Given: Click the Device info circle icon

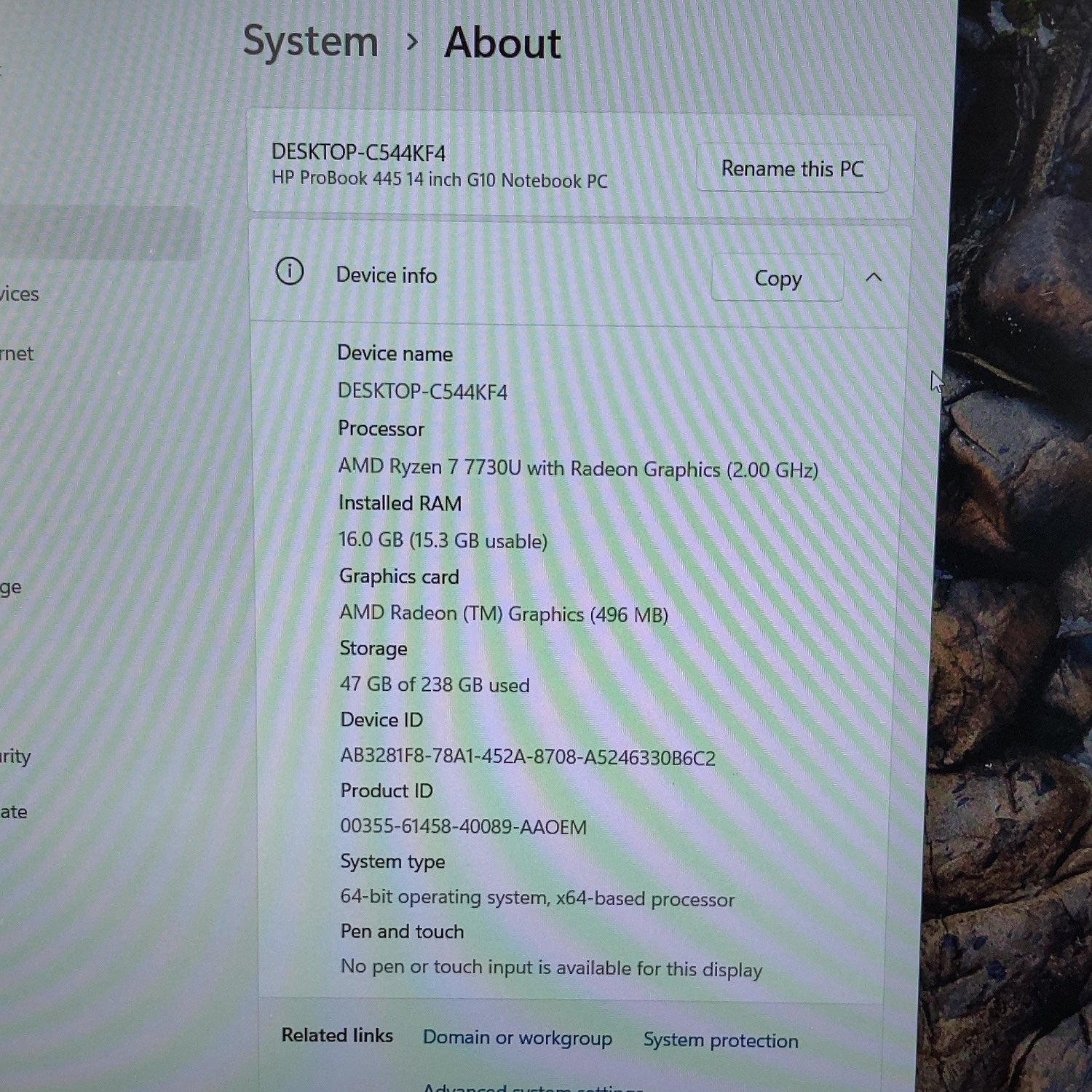Looking at the screenshot, I should click(x=289, y=272).
